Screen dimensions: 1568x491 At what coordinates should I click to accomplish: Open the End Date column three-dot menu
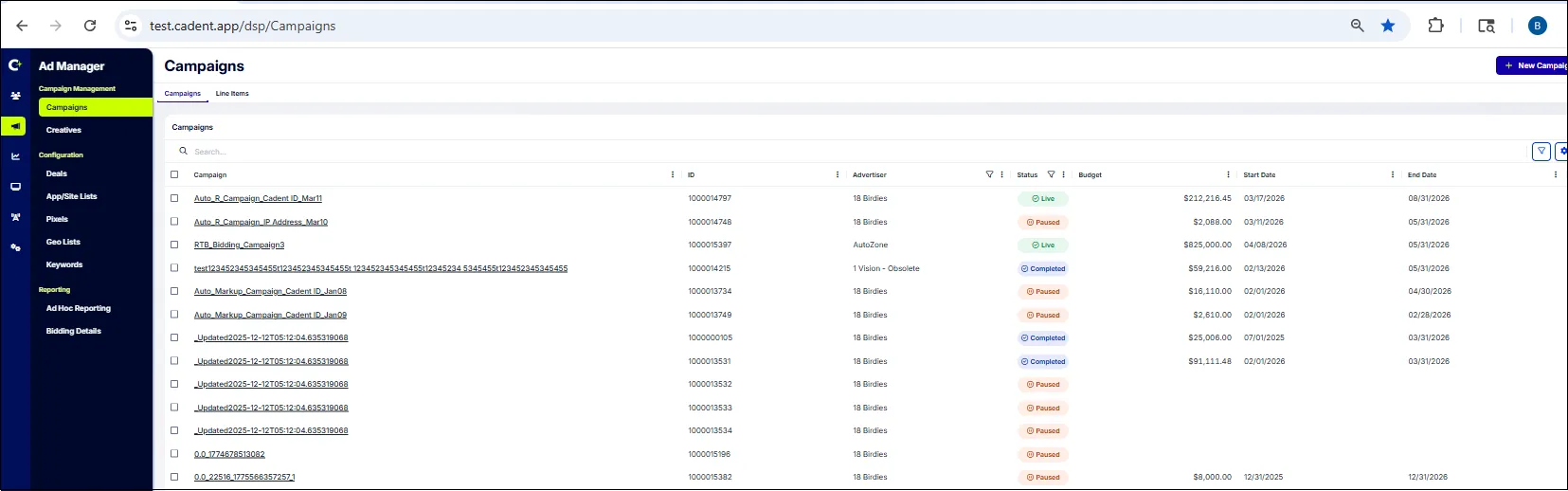pyautogui.click(x=1556, y=174)
